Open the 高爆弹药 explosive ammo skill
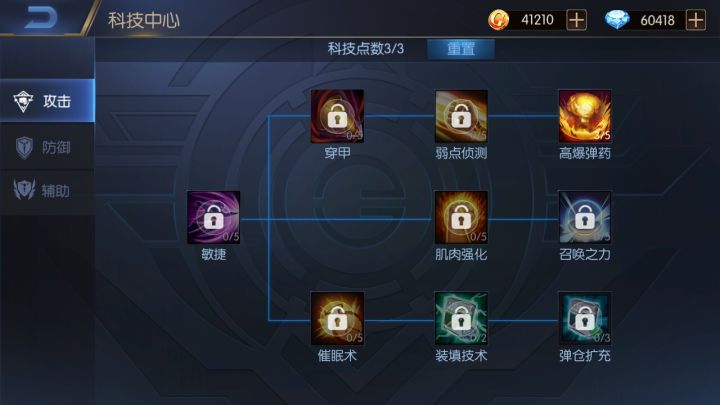The height and width of the screenshot is (405, 720). click(585, 116)
